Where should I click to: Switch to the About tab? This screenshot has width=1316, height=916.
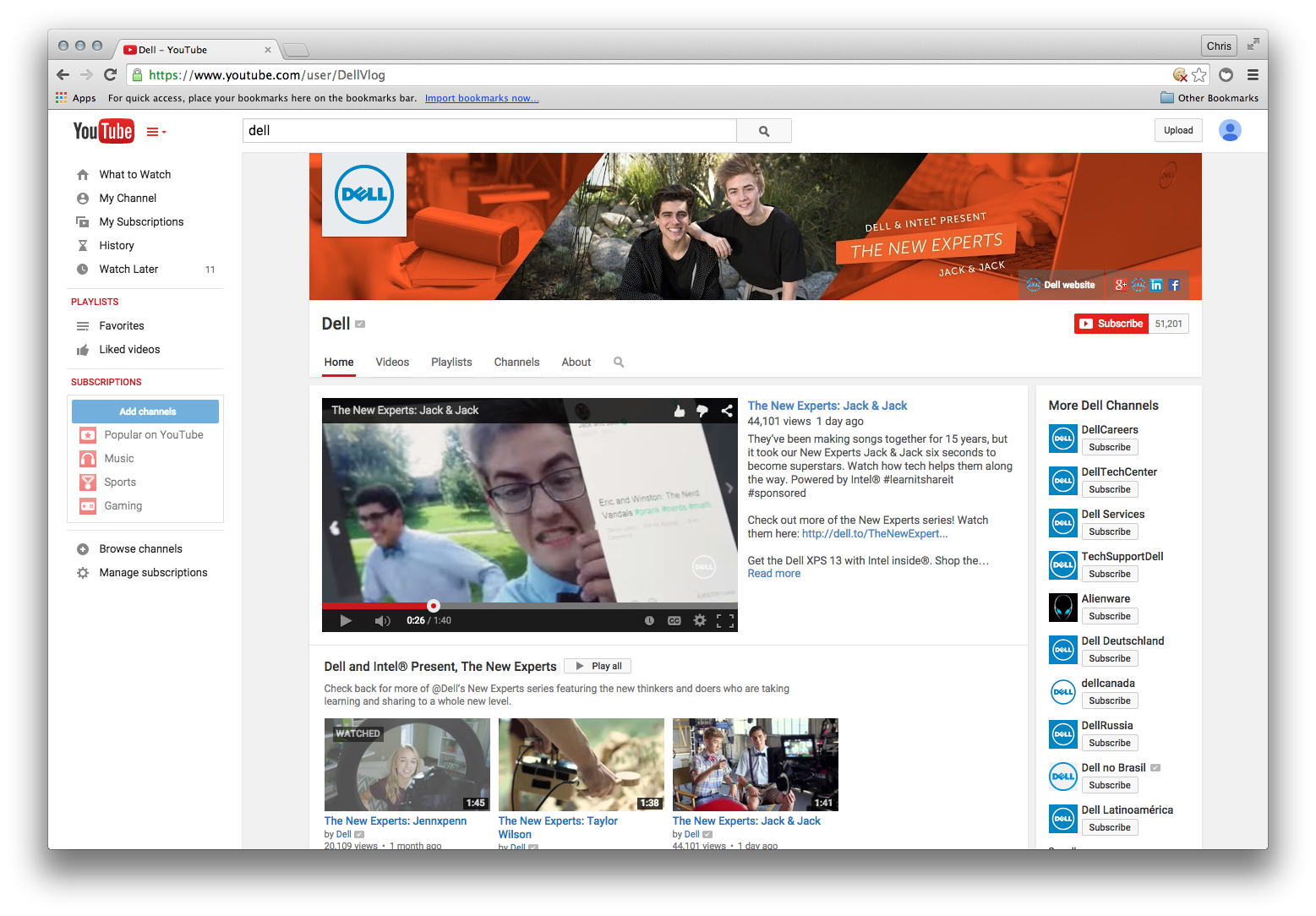click(576, 363)
